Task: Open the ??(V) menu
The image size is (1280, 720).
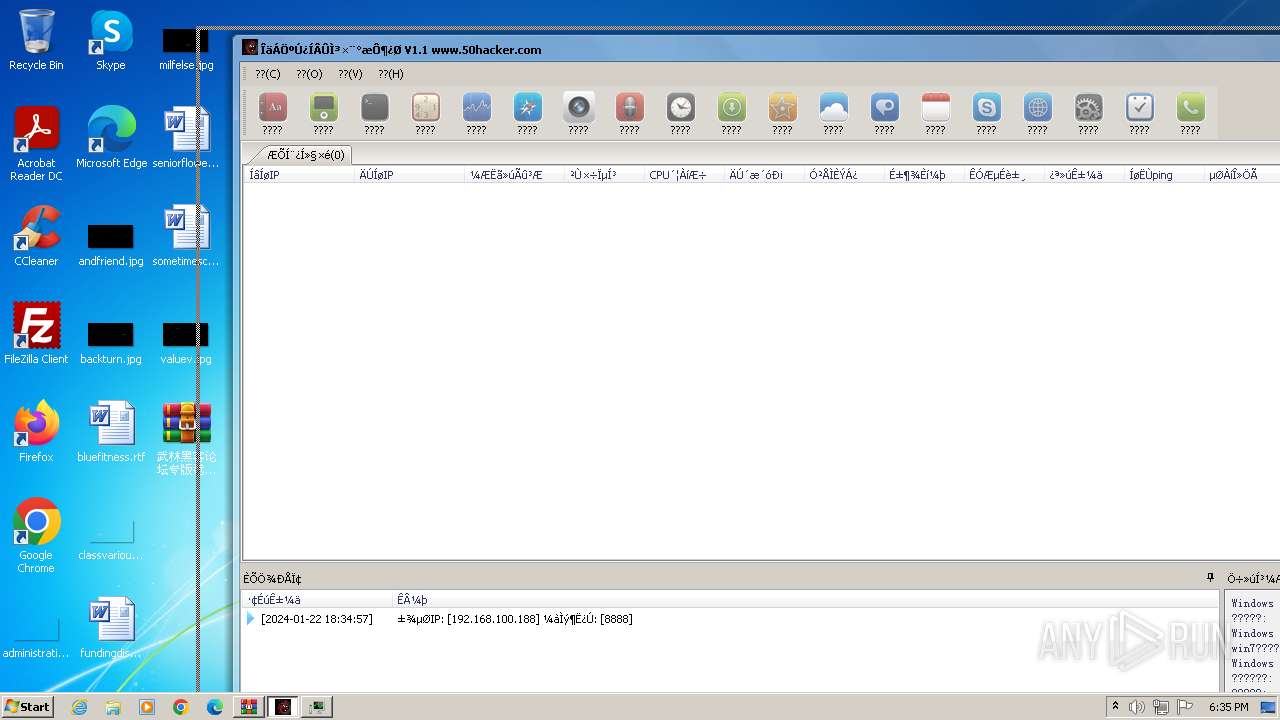Action: (x=350, y=74)
